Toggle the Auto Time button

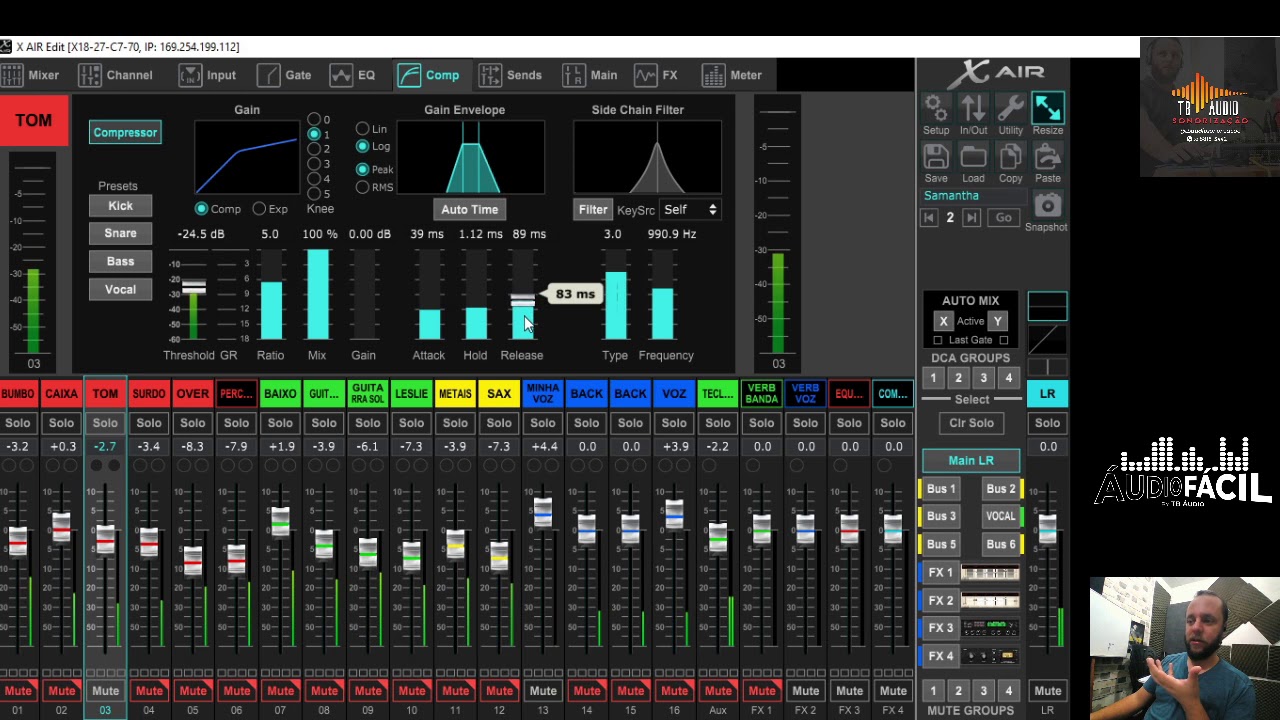point(469,210)
